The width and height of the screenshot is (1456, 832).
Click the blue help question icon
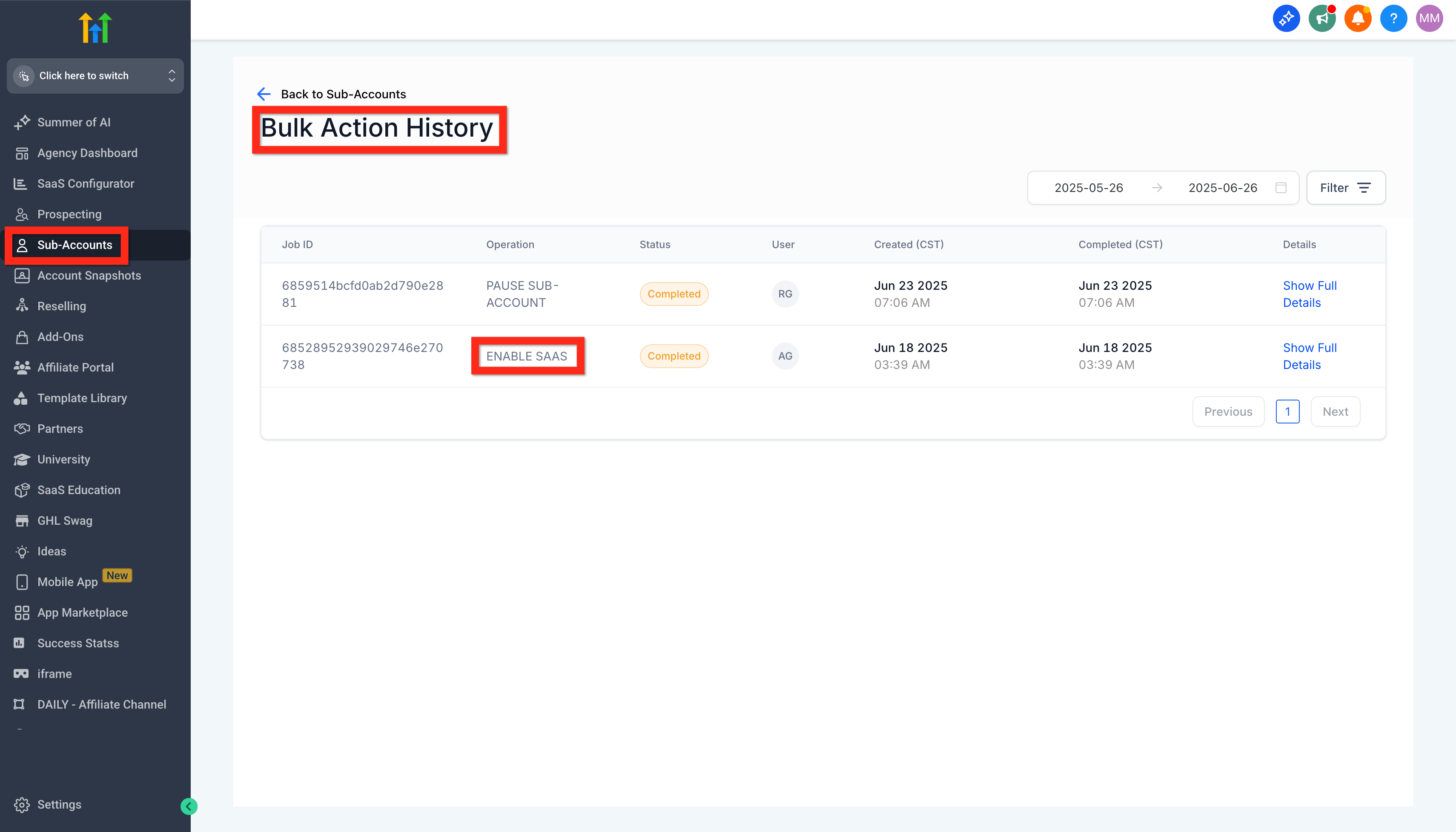pyautogui.click(x=1393, y=18)
